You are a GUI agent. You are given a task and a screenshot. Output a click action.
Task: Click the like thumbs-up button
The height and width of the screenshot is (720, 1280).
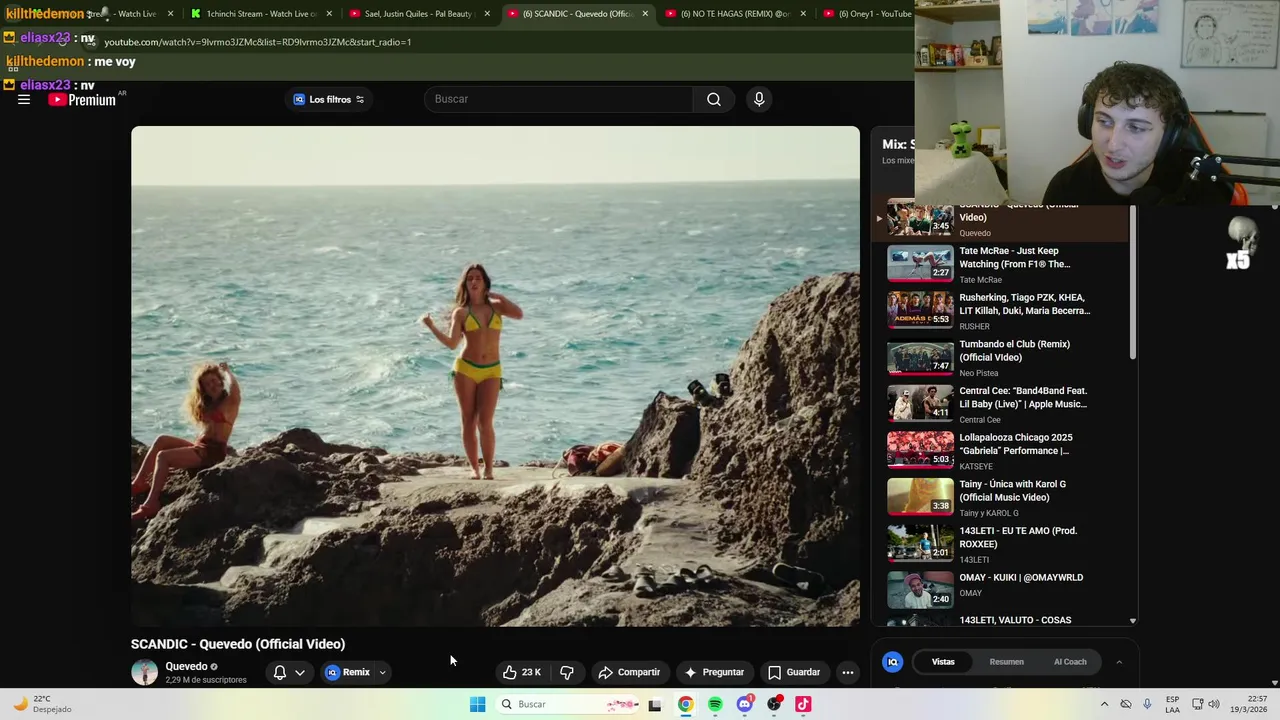(x=521, y=672)
